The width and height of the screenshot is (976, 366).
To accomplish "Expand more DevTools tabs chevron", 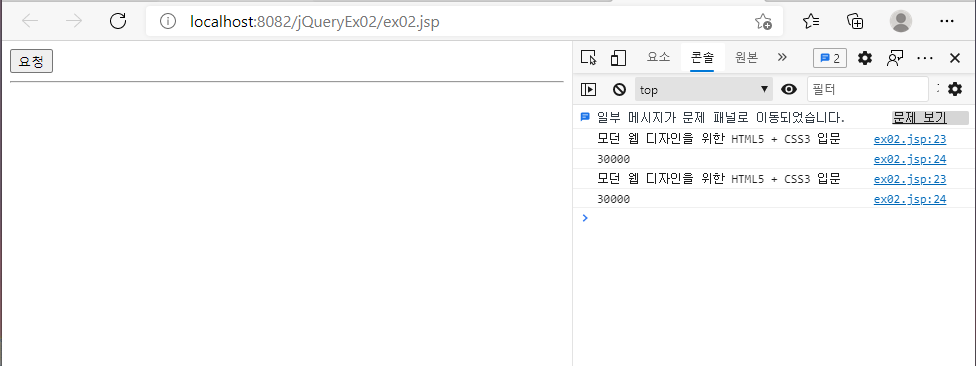I will 782,57.
